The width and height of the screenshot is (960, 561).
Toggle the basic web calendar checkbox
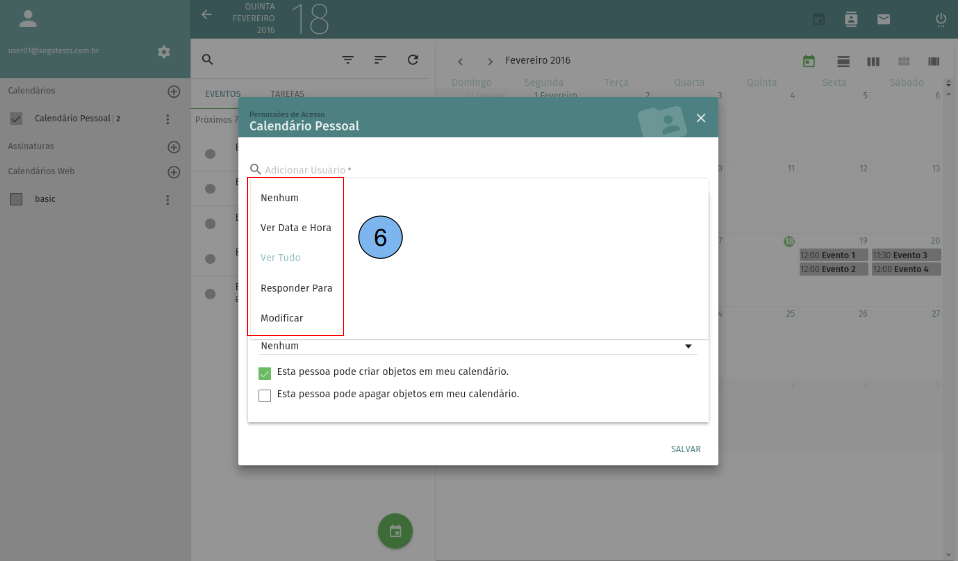click(16, 199)
